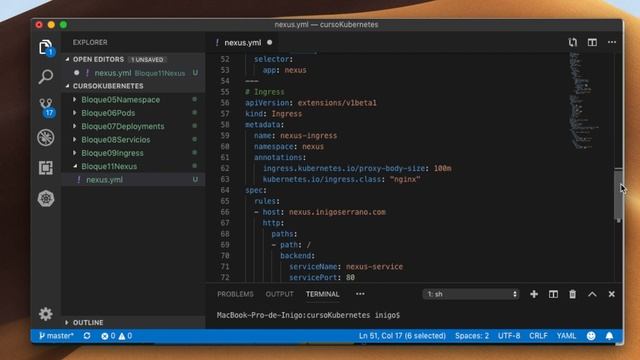The image size is (640, 360).
Task: Click 'servicePort: 80' on line 72
Action: [322, 278]
